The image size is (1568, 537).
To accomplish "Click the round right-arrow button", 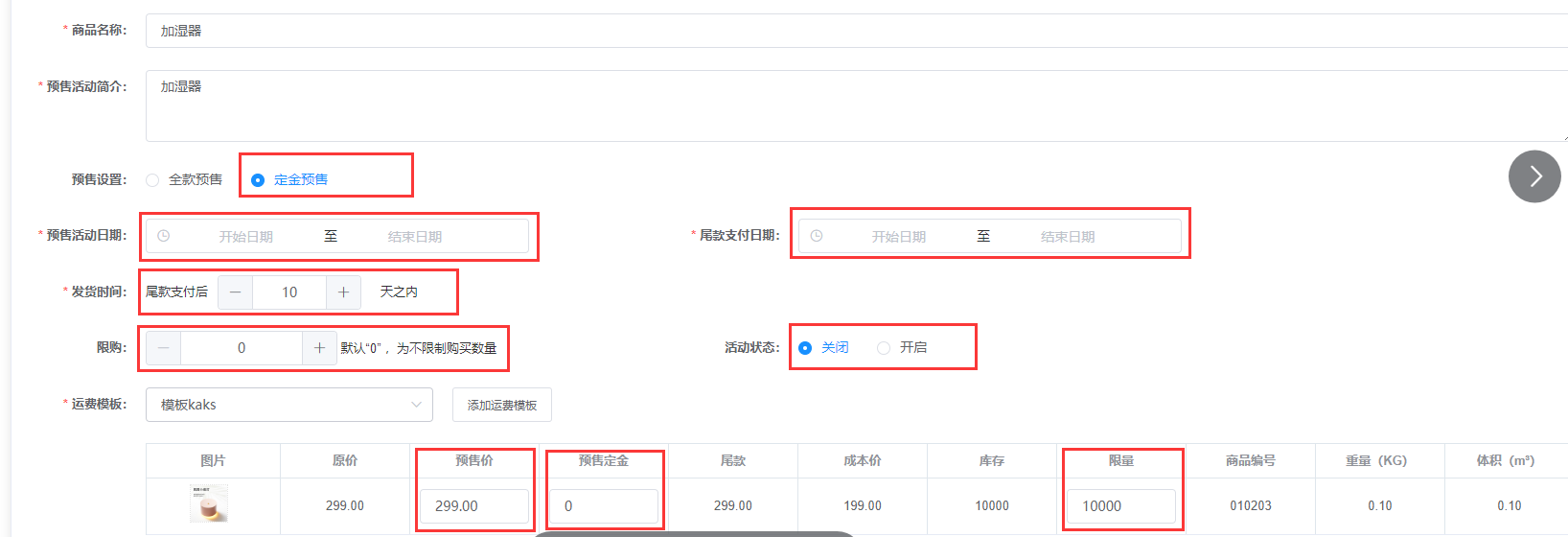I will tap(1534, 176).
